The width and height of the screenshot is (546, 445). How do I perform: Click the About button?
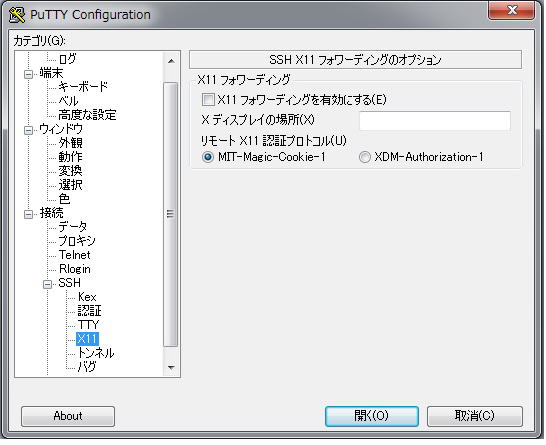tap(68, 416)
